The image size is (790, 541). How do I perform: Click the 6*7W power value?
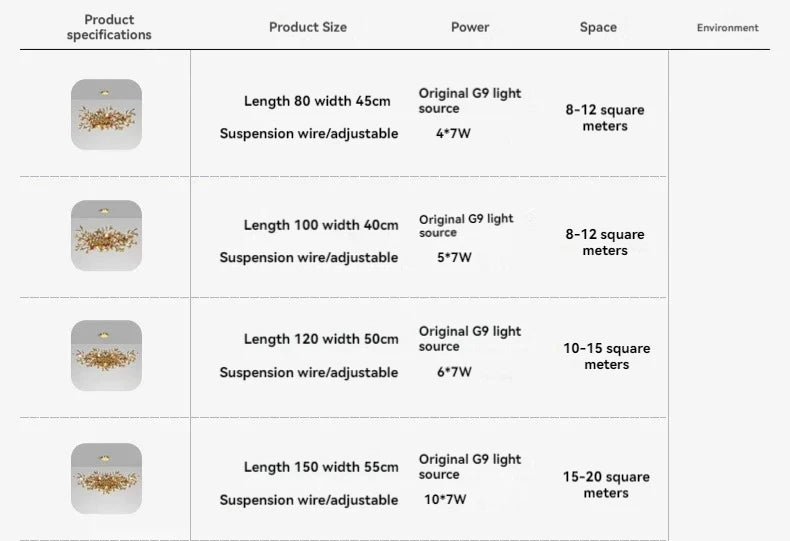point(454,372)
